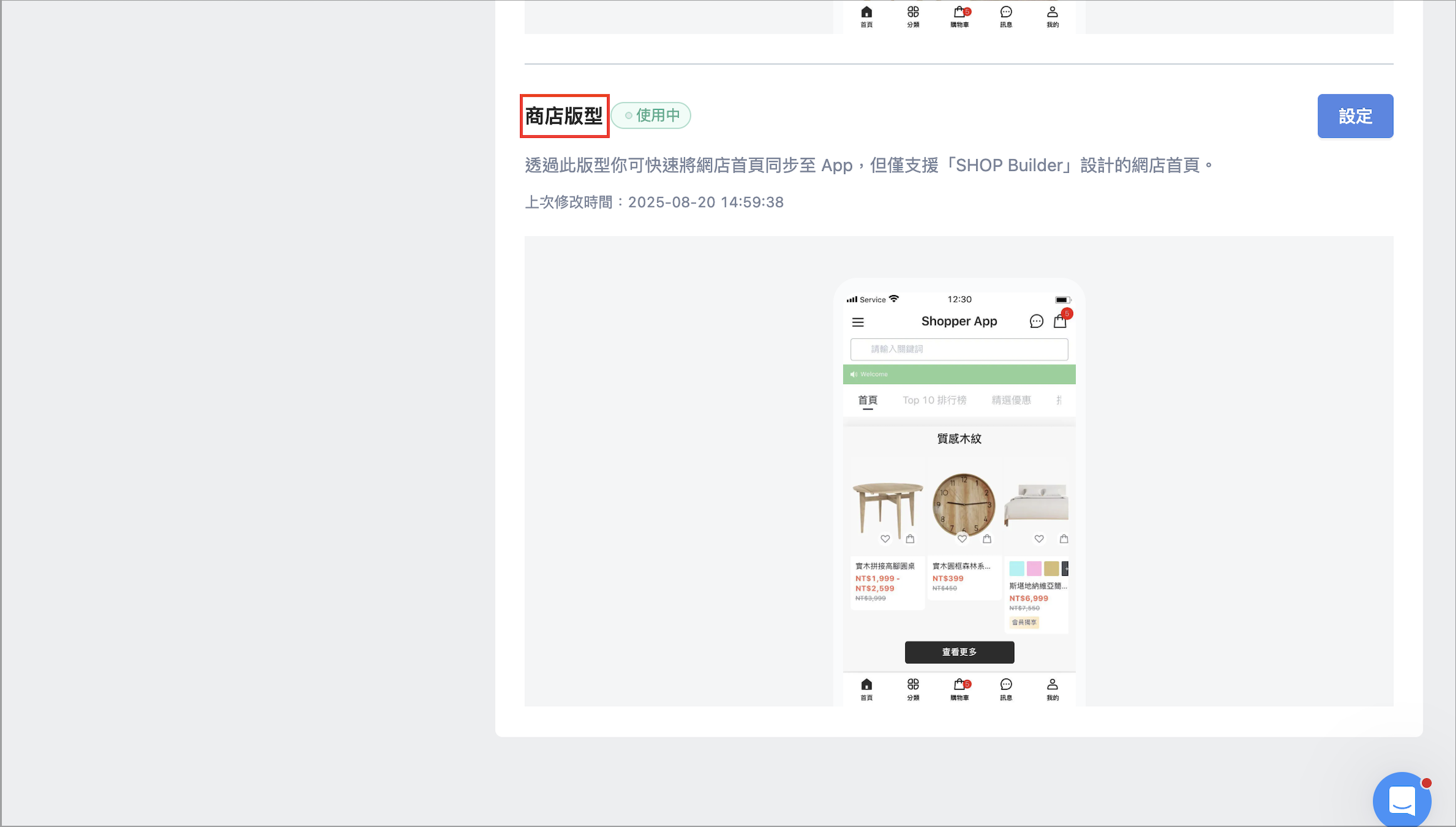Click 訊息 message icon in lower preview nav
This screenshot has width=1456, height=827.
[1006, 689]
